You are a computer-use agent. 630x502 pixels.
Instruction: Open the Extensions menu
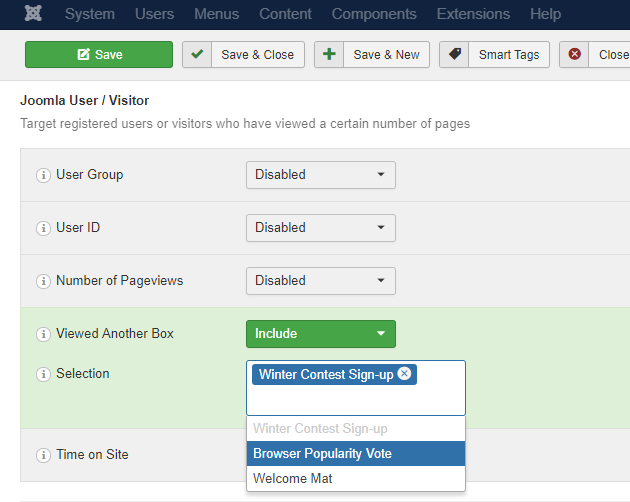(473, 14)
